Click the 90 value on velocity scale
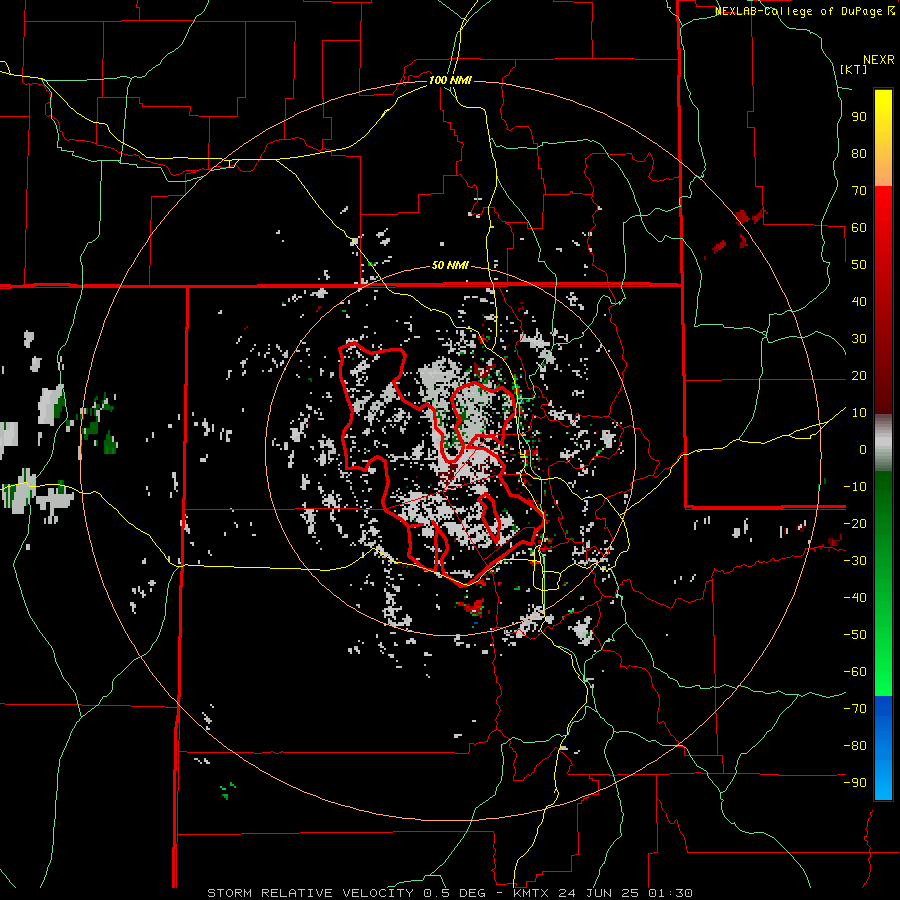 859,117
